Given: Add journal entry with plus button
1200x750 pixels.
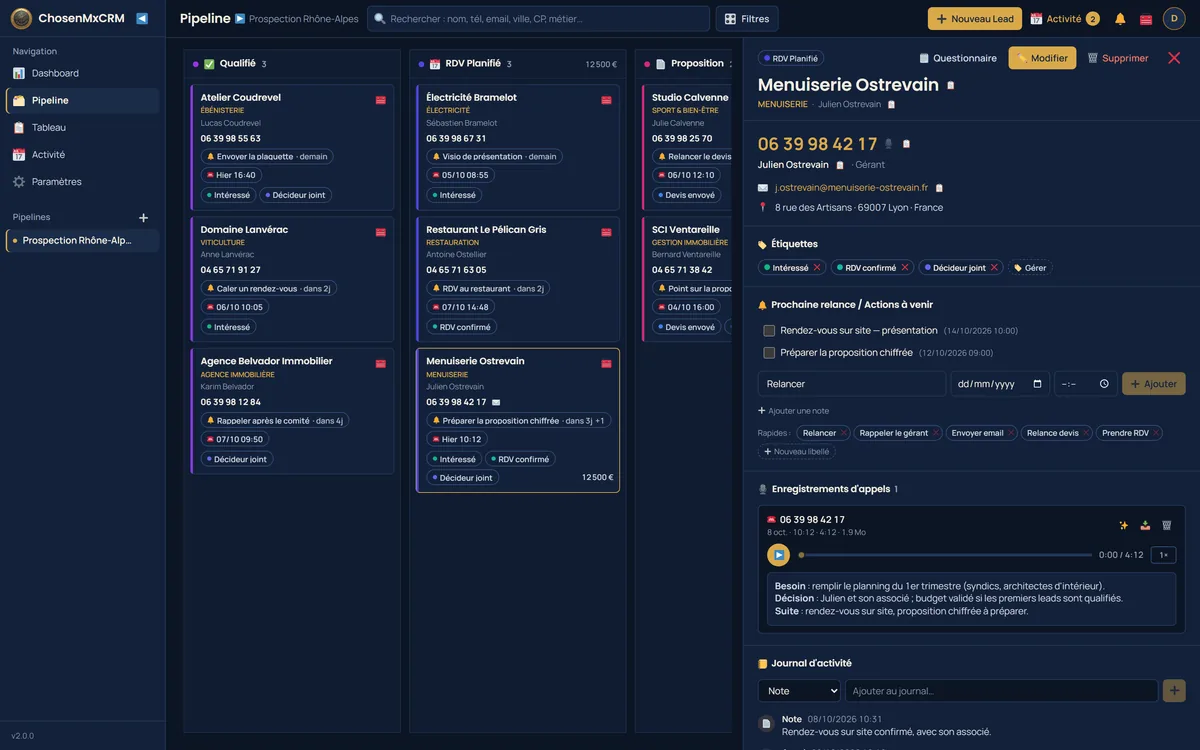Looking at the screenshot, I should coord(1174,691).
